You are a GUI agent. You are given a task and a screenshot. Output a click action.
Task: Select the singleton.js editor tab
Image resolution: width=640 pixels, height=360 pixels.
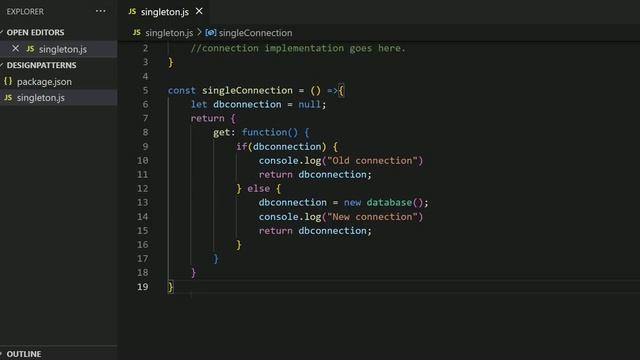click(x=165, y=12)
